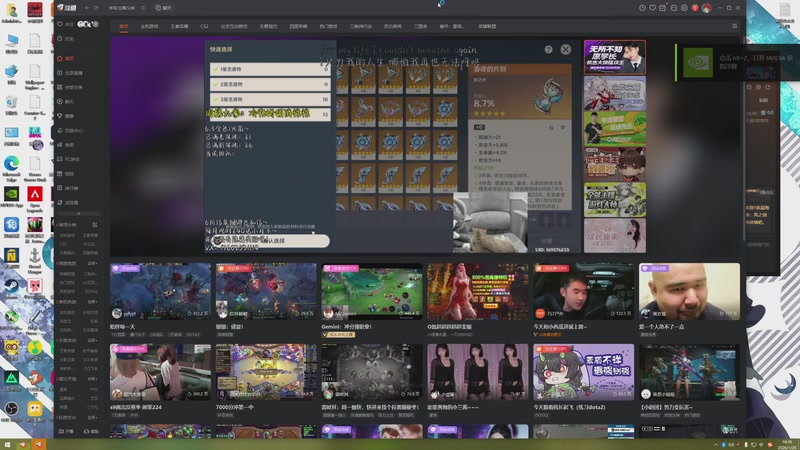
Task: Open the sidebar heart follow entry
Action: 66,24
